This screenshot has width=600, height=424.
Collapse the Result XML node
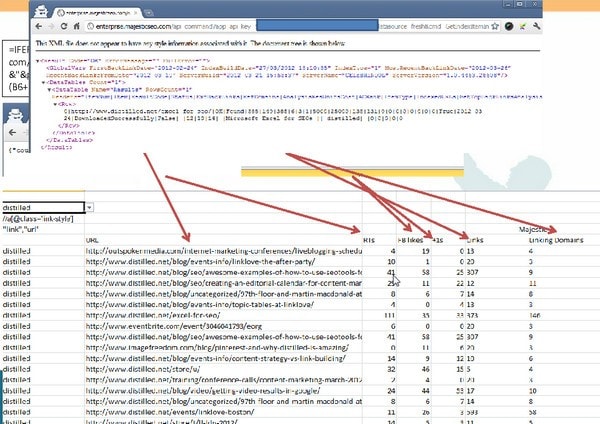pos(38,61)
